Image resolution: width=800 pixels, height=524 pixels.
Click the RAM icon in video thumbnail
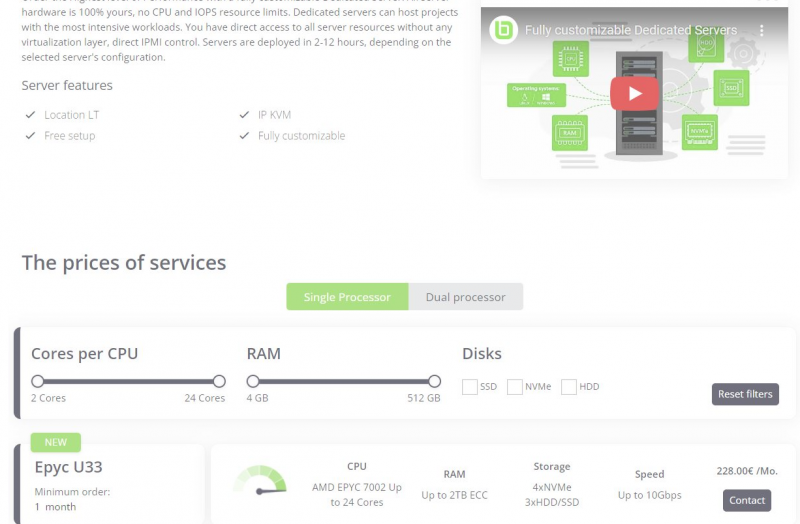point(569,133)
